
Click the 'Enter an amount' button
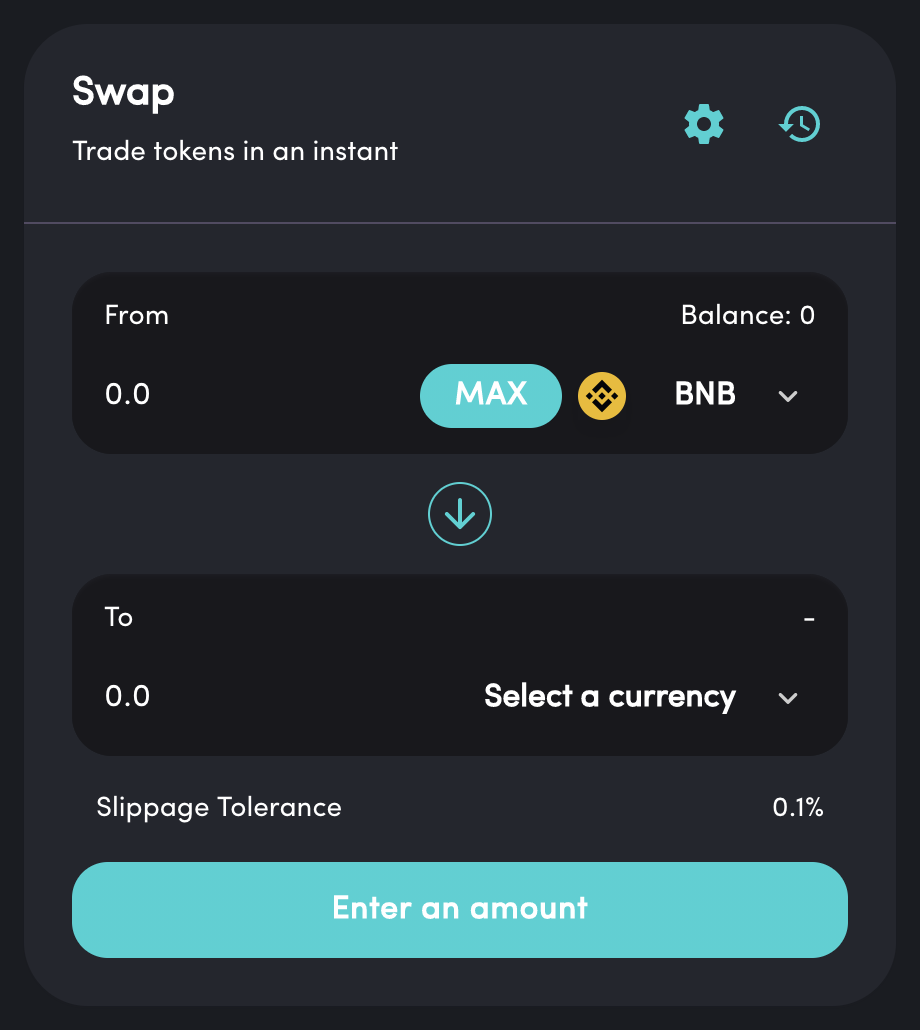pos(460,909)
